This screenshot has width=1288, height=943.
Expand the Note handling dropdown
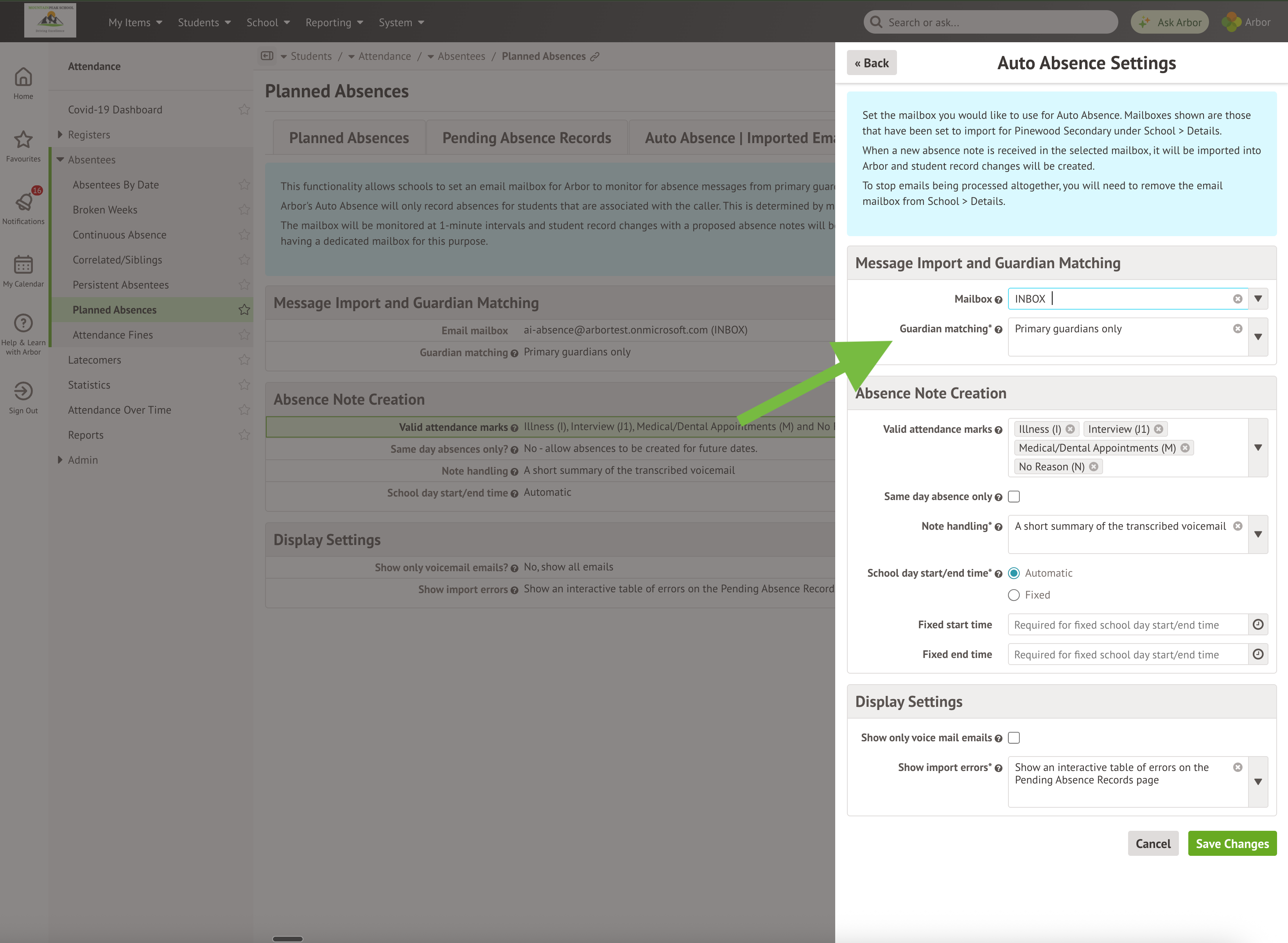pyautogui.click(x=1258, y=534)
